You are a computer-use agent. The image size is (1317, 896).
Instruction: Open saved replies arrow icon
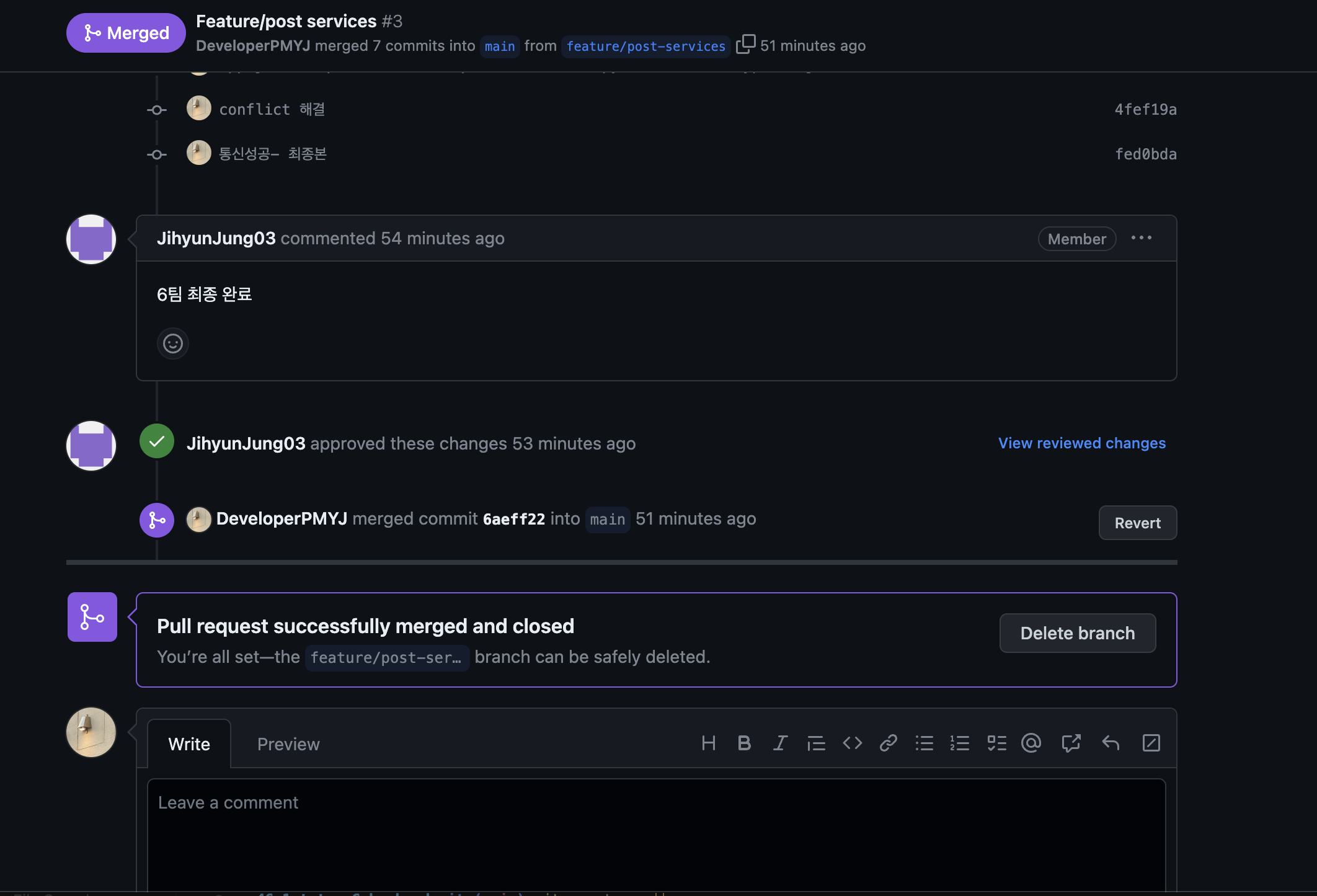click(x=1111, y=743)
